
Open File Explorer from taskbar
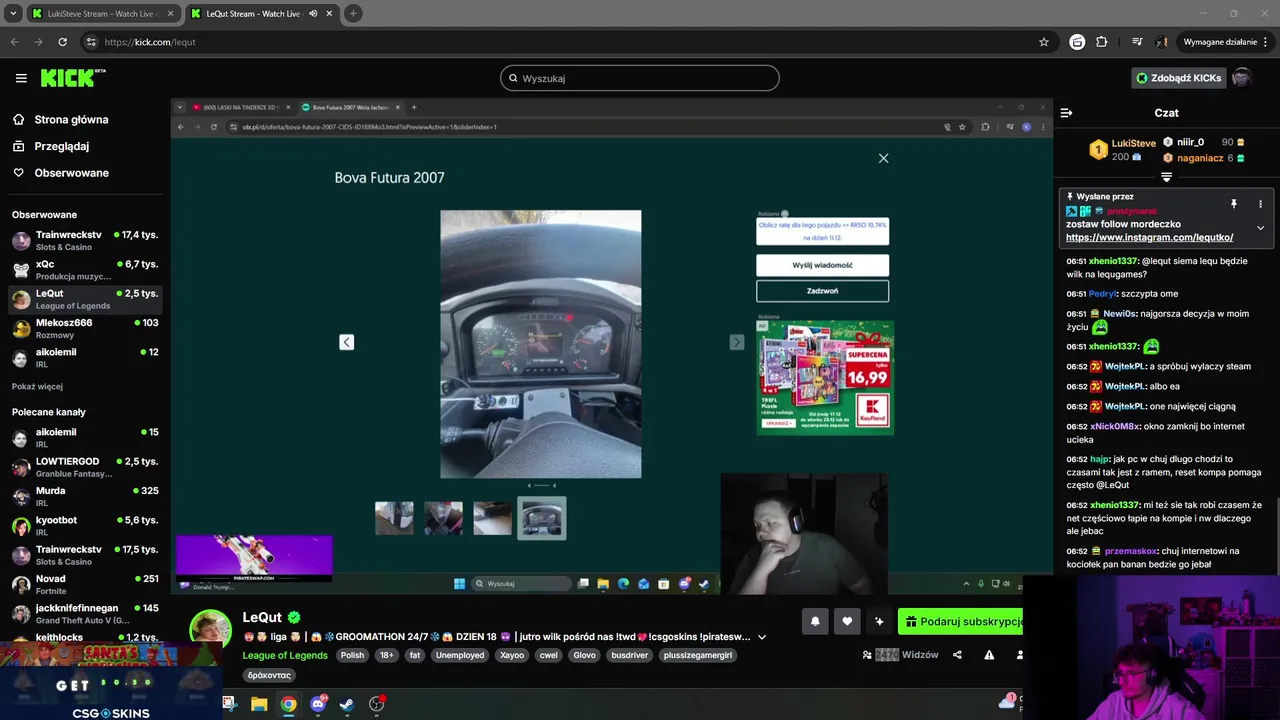259,704
